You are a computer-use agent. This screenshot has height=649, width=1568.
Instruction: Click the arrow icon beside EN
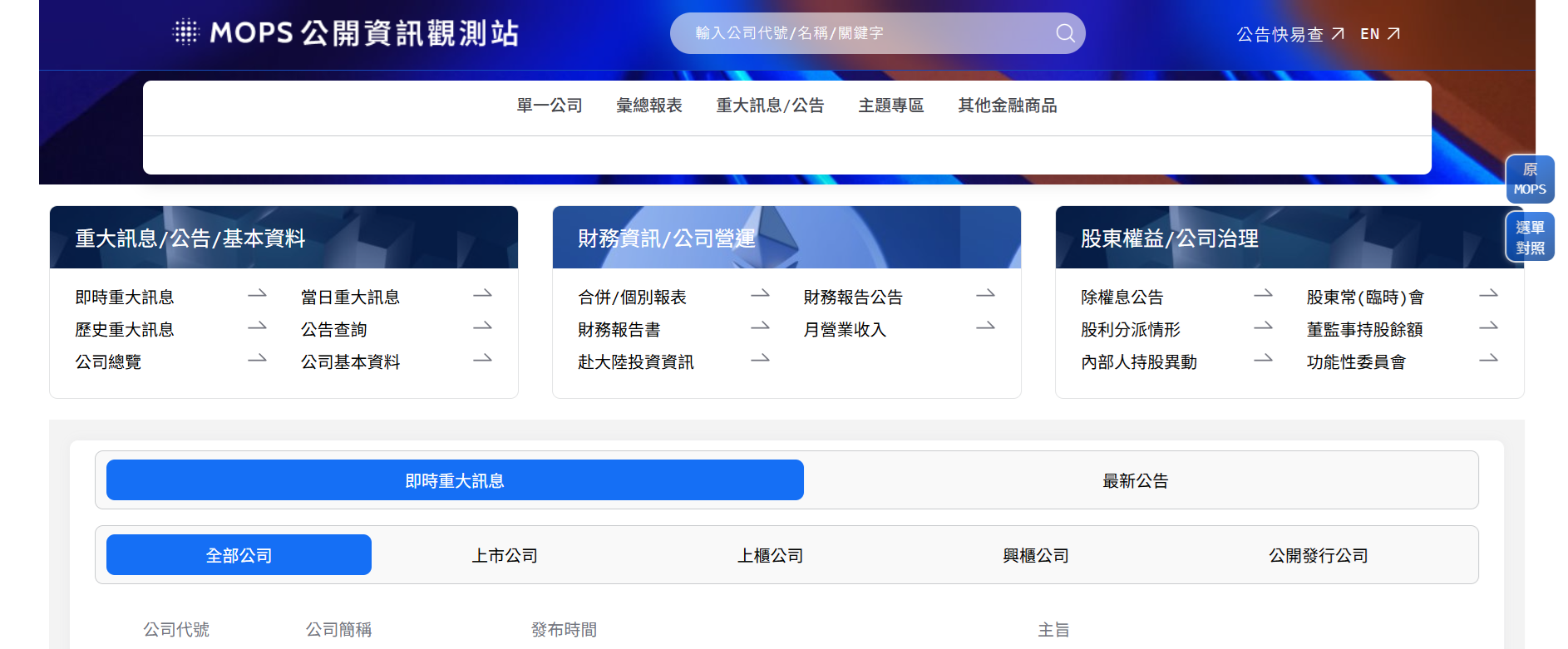(1394, 34)
